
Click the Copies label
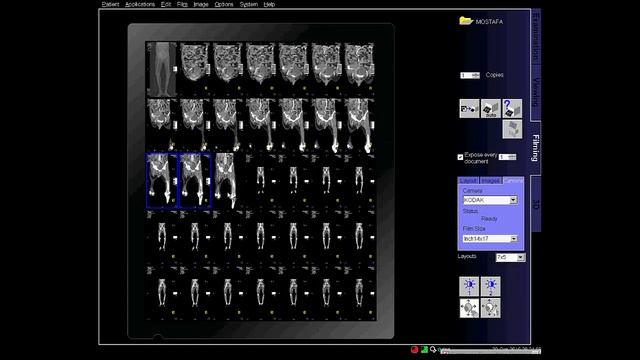[x=494, y=75]
